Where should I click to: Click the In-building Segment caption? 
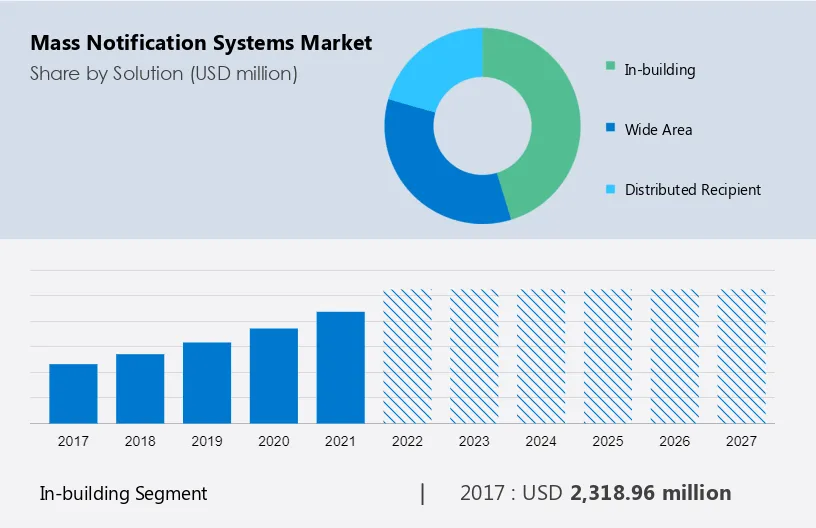tap(123, 494)
